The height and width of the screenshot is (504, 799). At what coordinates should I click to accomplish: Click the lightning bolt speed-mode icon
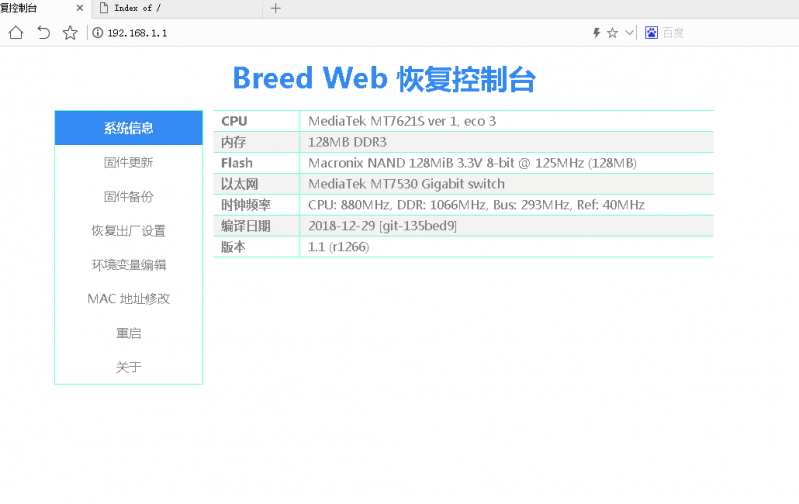coord(596,33)
